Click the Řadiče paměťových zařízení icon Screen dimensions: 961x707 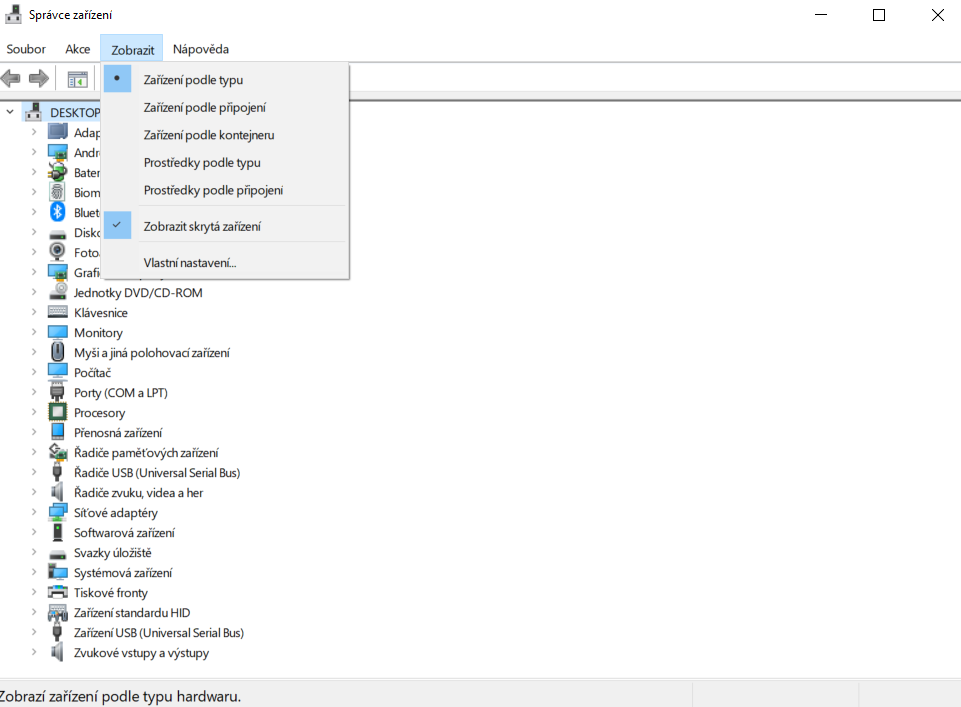[x=58, y=452]
